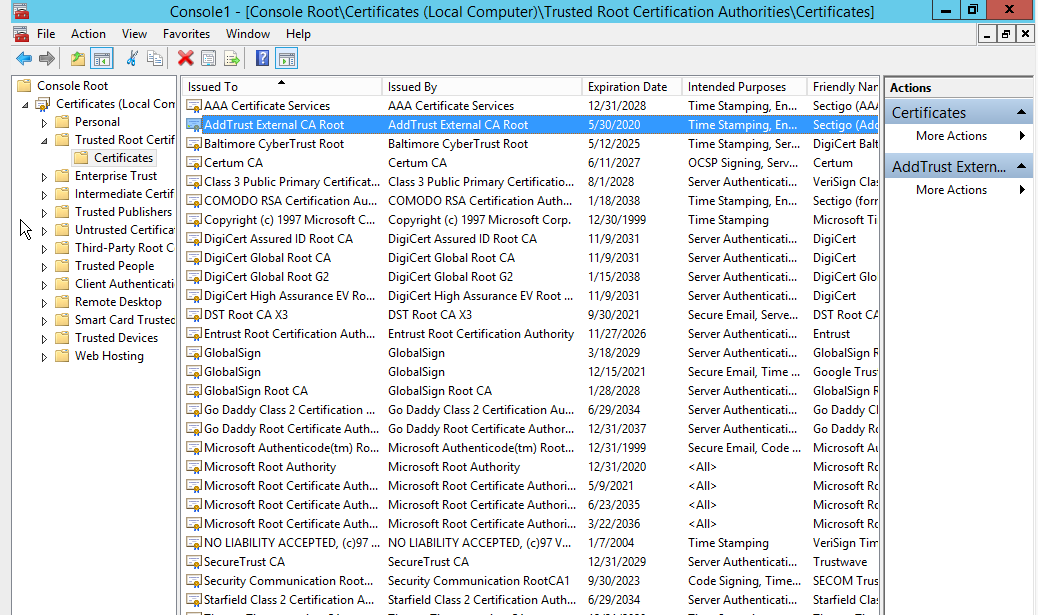This screenshot has height=615, width=1038.
Task: Click the certificate icon for AAA Certificate Services
Action: [194, 106]
